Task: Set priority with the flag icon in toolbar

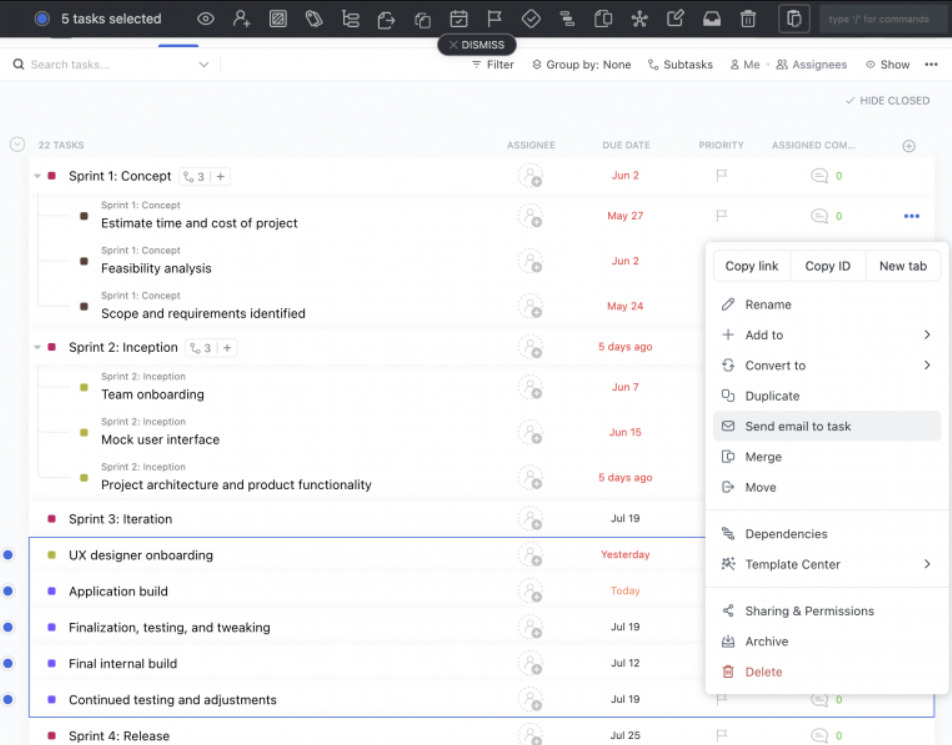Action: pos(492,18)
